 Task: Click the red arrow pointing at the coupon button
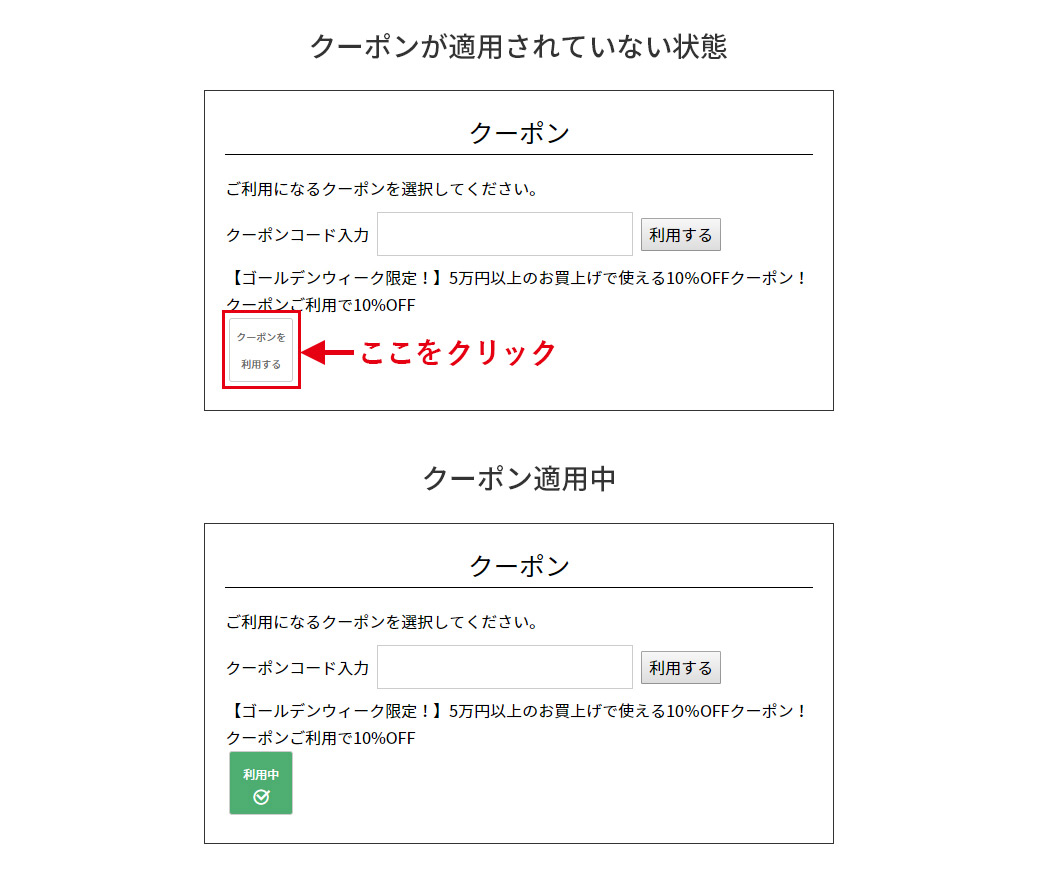coord(326,352)
